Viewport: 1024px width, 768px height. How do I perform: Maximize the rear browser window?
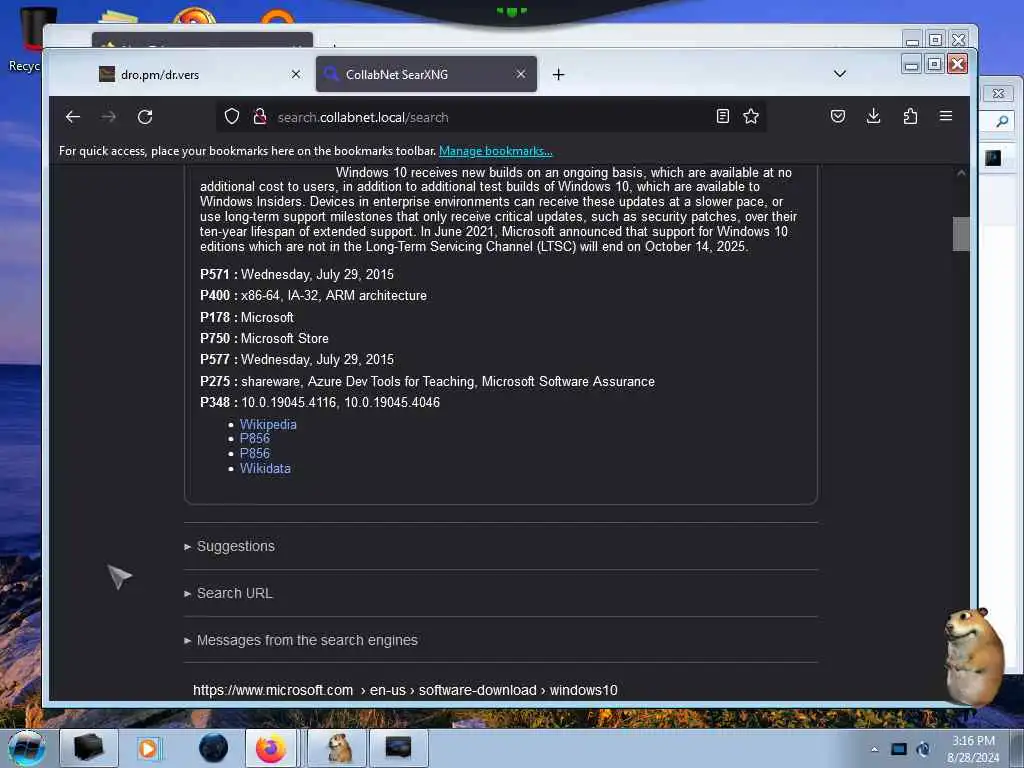pyautogui.click(x=935, y=40)
